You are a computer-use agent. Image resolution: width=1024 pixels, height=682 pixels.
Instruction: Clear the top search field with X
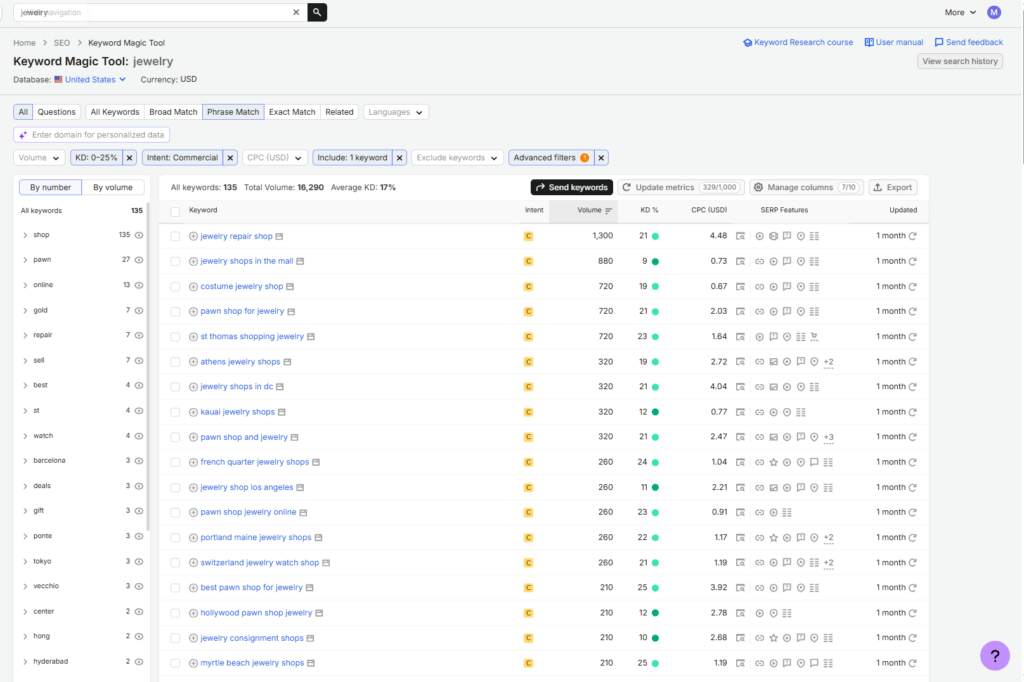click(x=296, y=12)
